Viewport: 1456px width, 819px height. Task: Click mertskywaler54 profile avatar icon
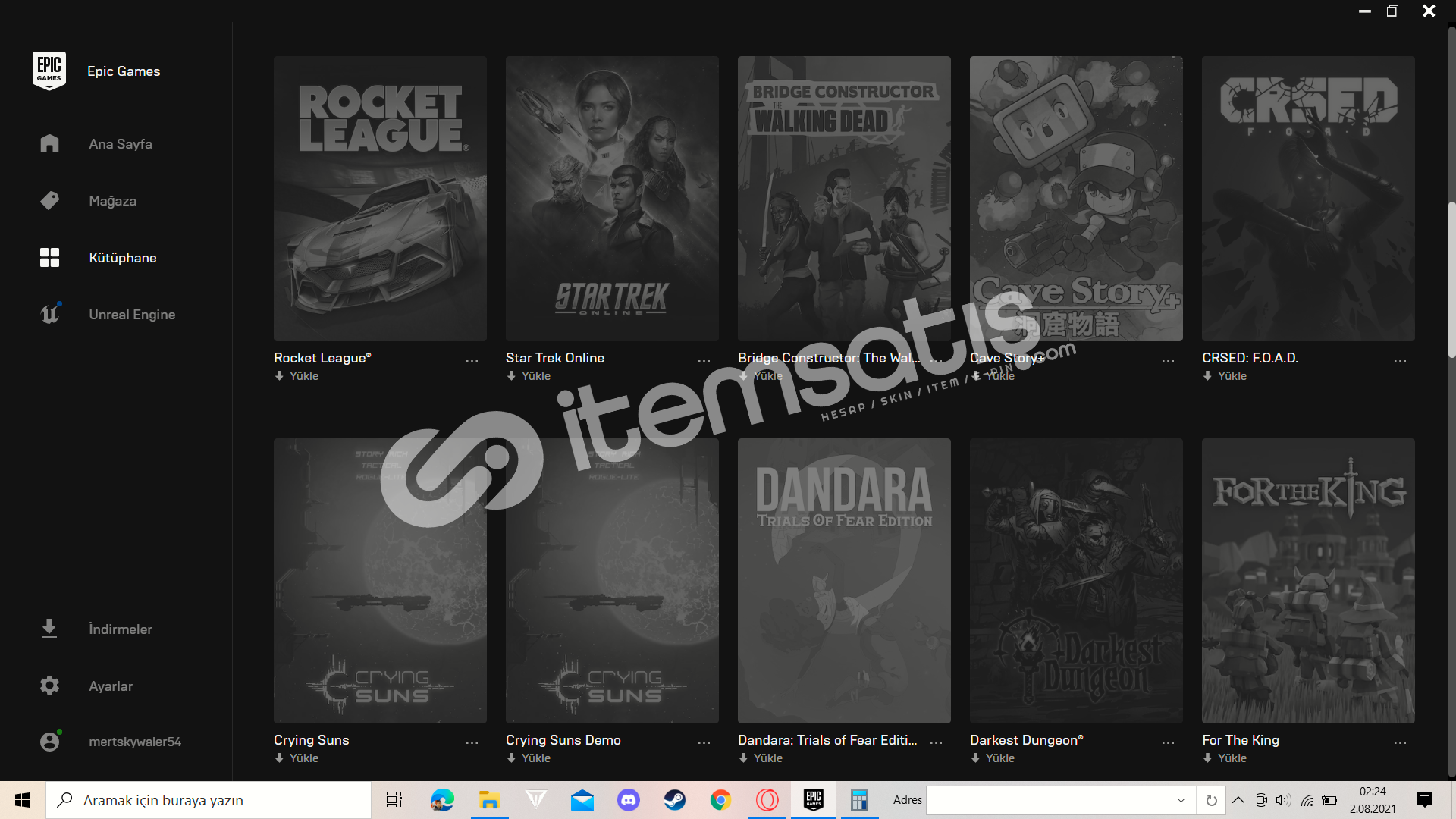point(50,741)
